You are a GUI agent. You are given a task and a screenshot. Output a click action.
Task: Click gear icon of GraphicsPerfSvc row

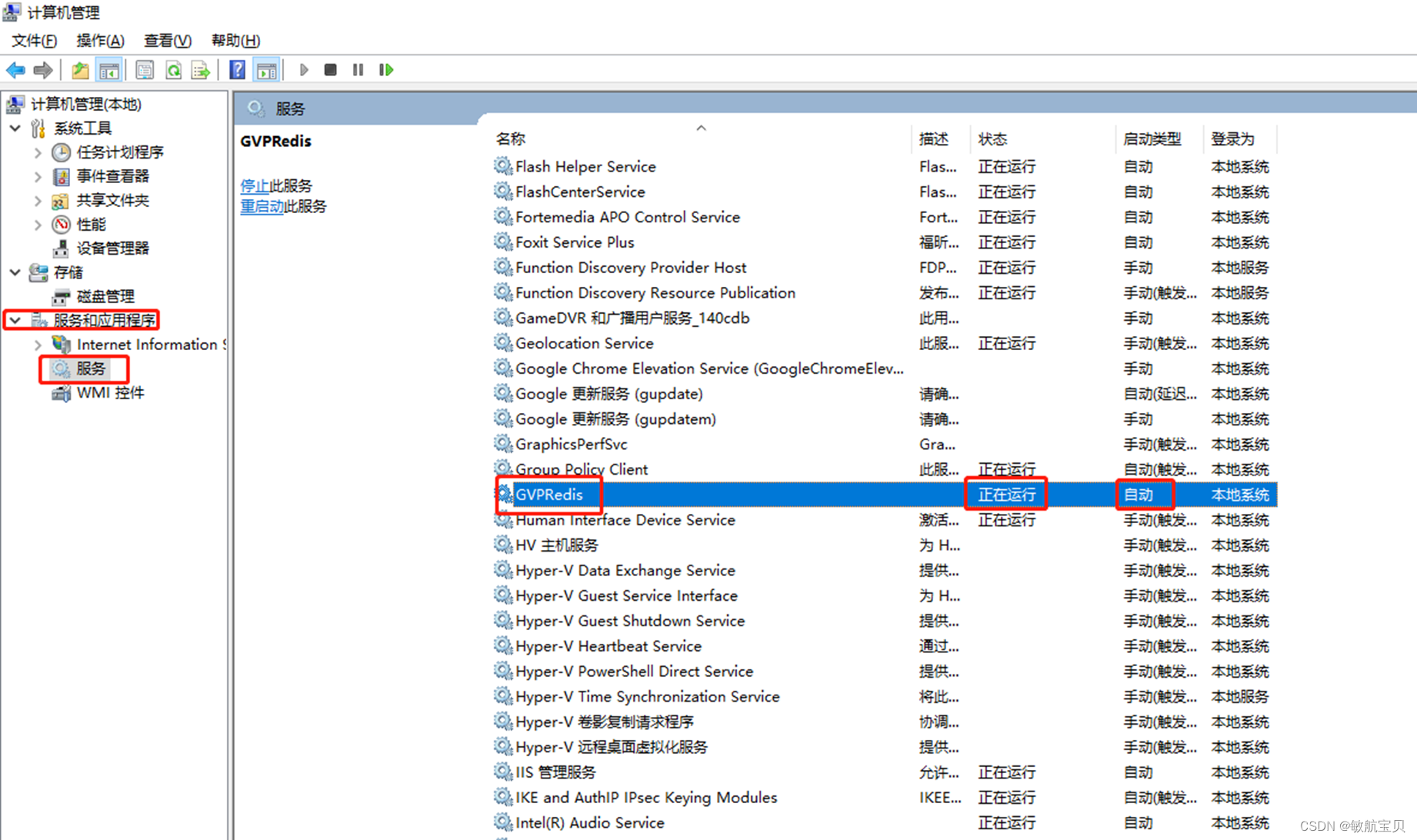pos(503,444)
